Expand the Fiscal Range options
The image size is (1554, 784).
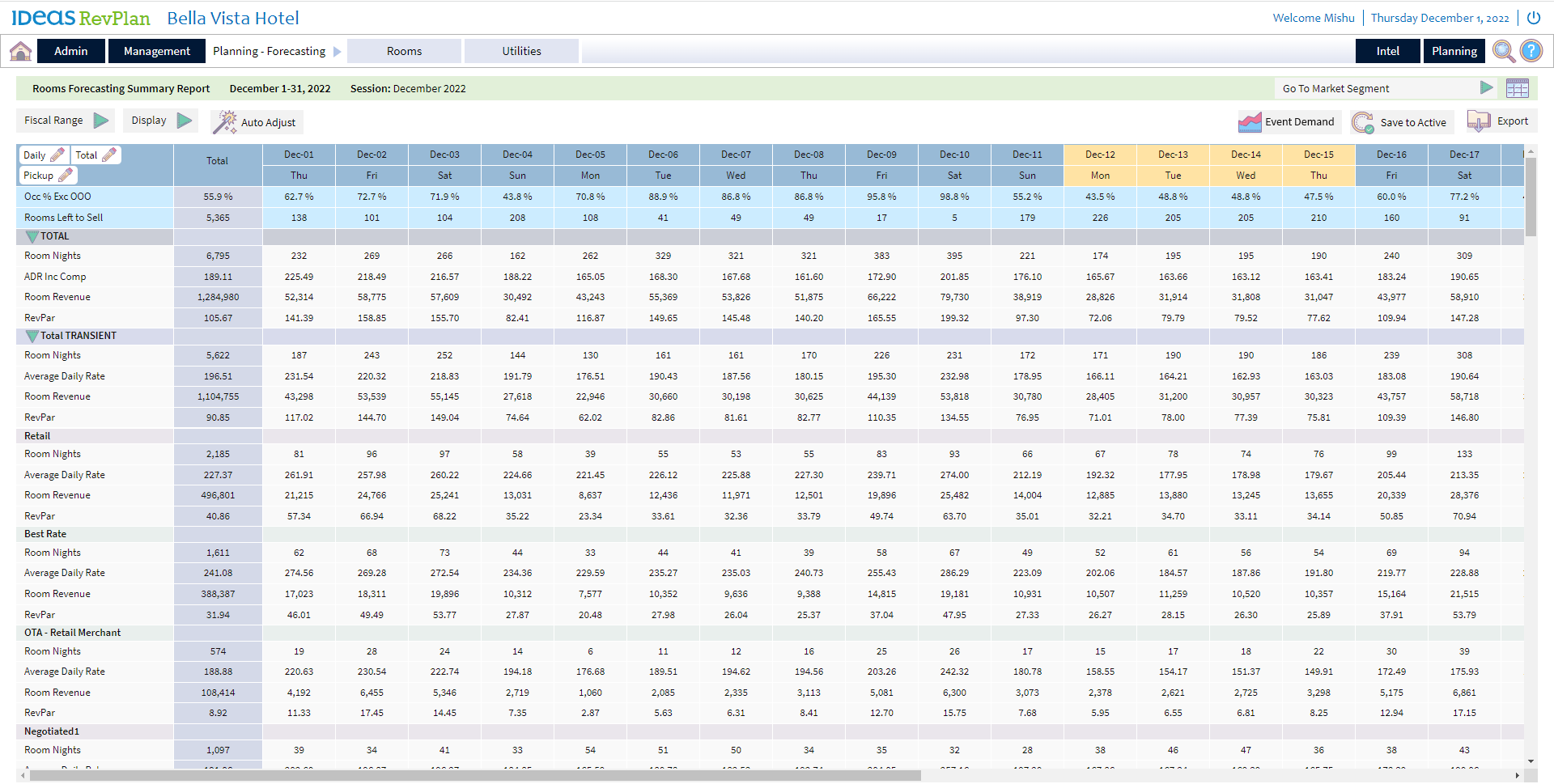click(101, 121)
